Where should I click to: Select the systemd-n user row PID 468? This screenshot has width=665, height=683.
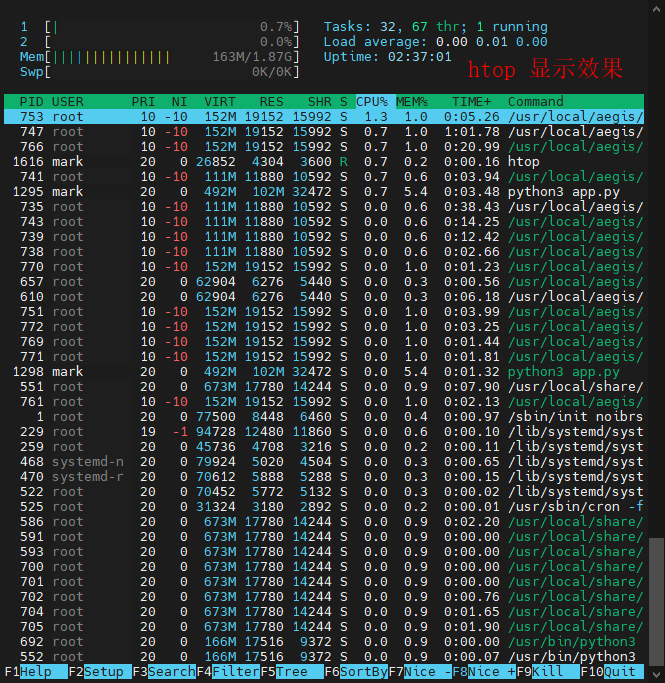pyautogui.click(x=324, y=462)
